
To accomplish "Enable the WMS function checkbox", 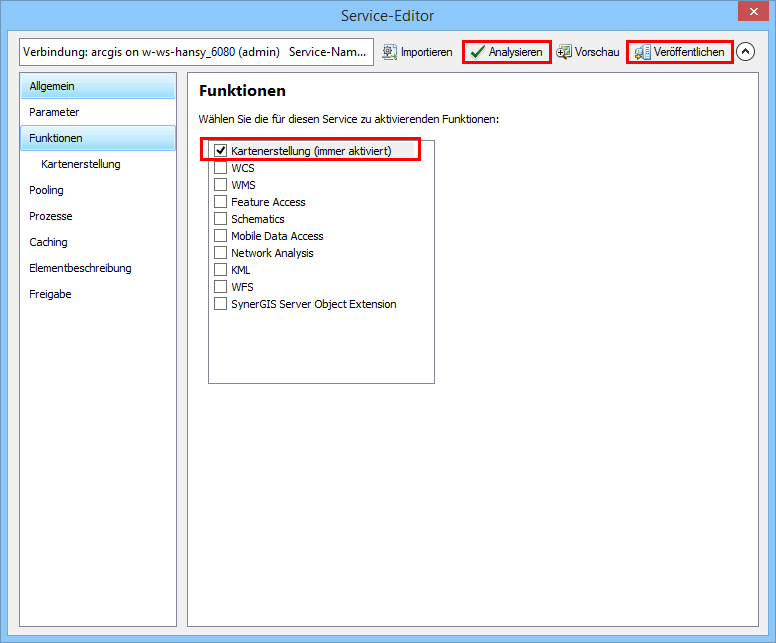I will [220, 185].
